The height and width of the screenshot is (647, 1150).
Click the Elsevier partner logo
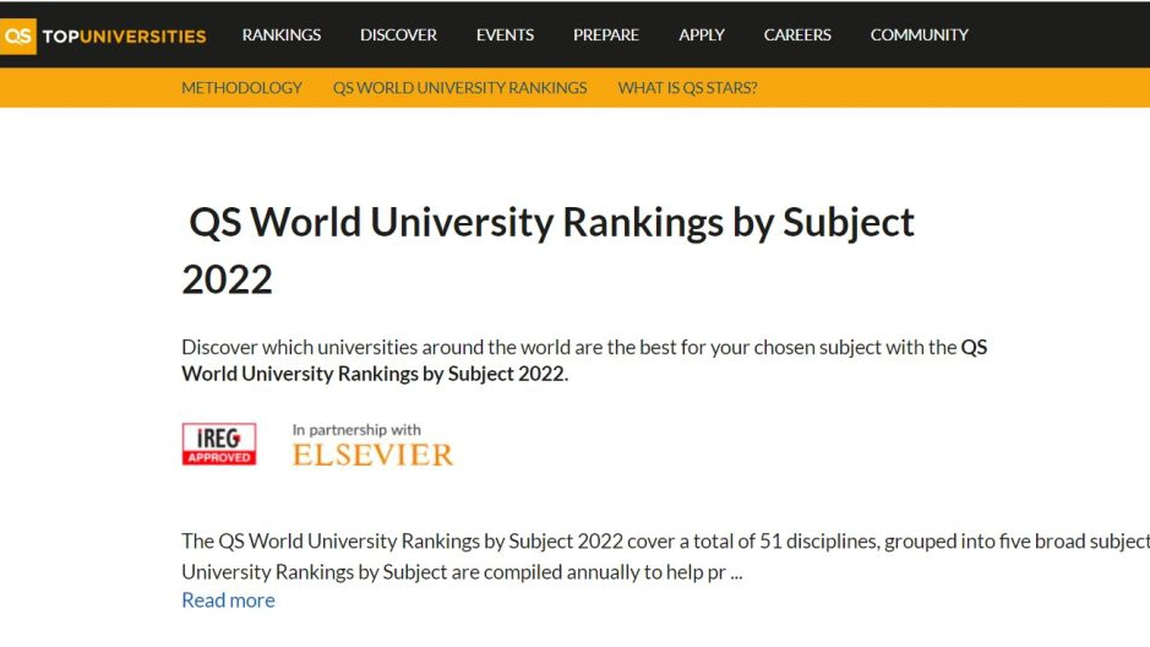372,455
